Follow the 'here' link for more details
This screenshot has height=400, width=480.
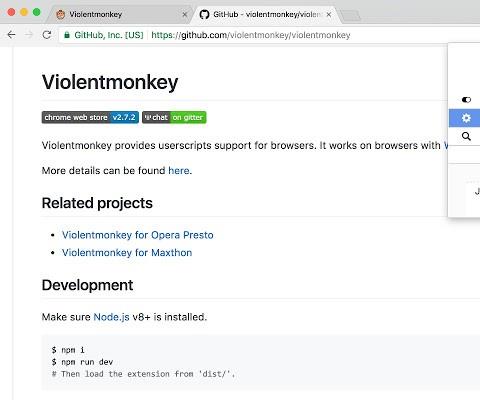[x=179, y=170]
